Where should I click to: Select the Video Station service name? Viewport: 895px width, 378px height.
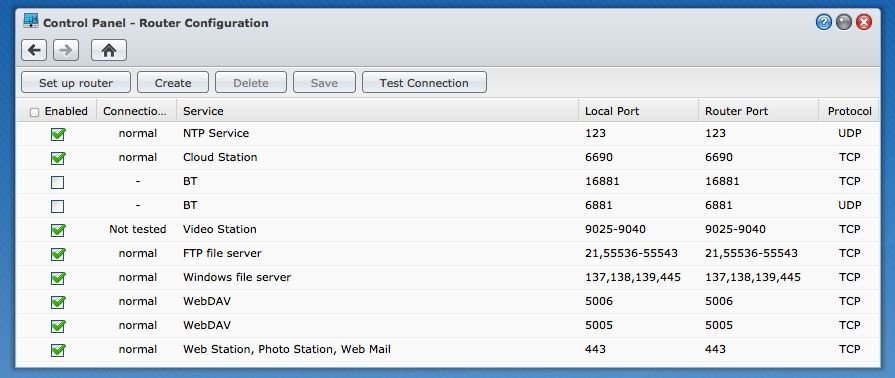(x=220, y=229)
